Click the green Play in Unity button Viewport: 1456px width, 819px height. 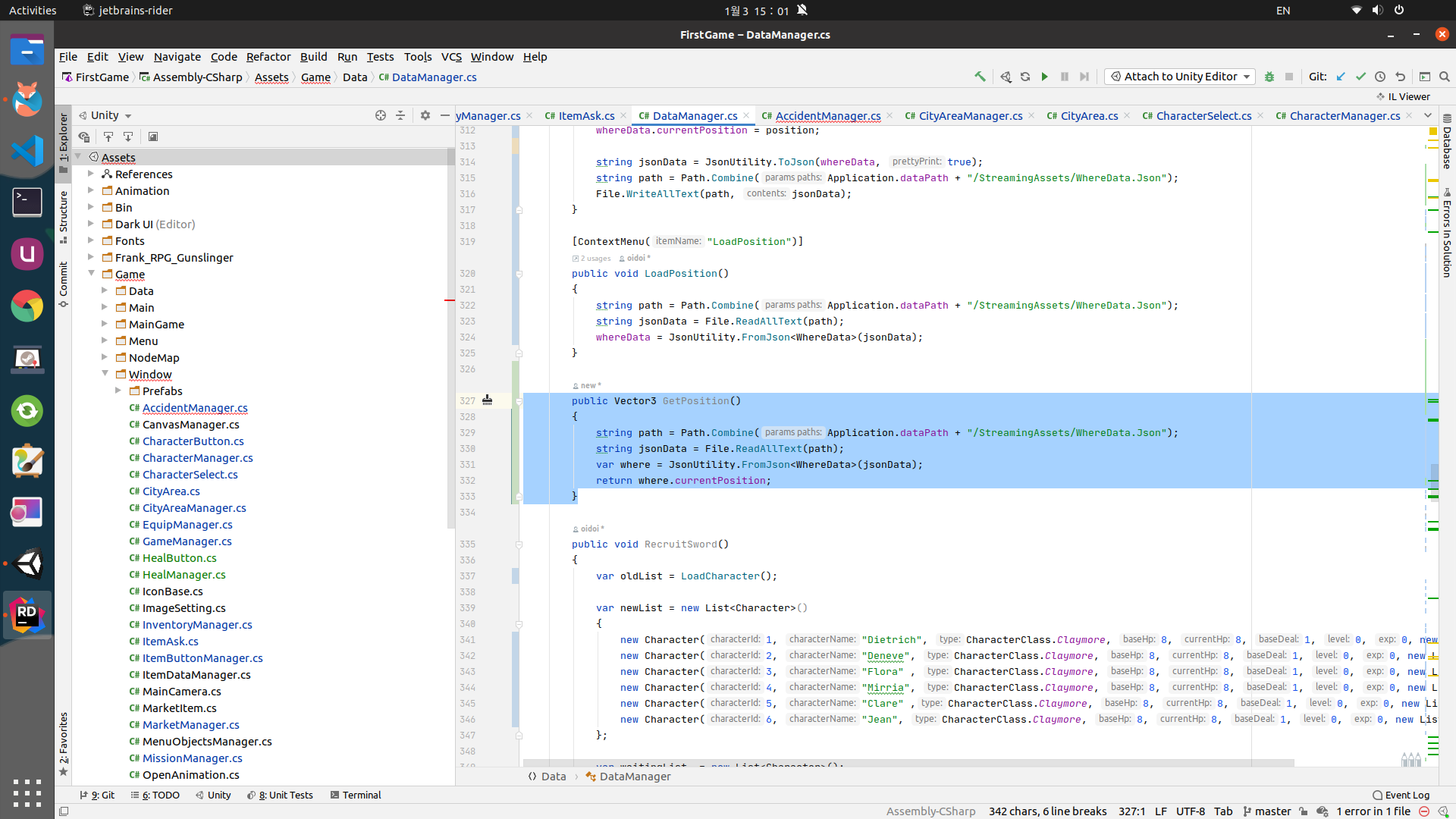(1045, 77)
